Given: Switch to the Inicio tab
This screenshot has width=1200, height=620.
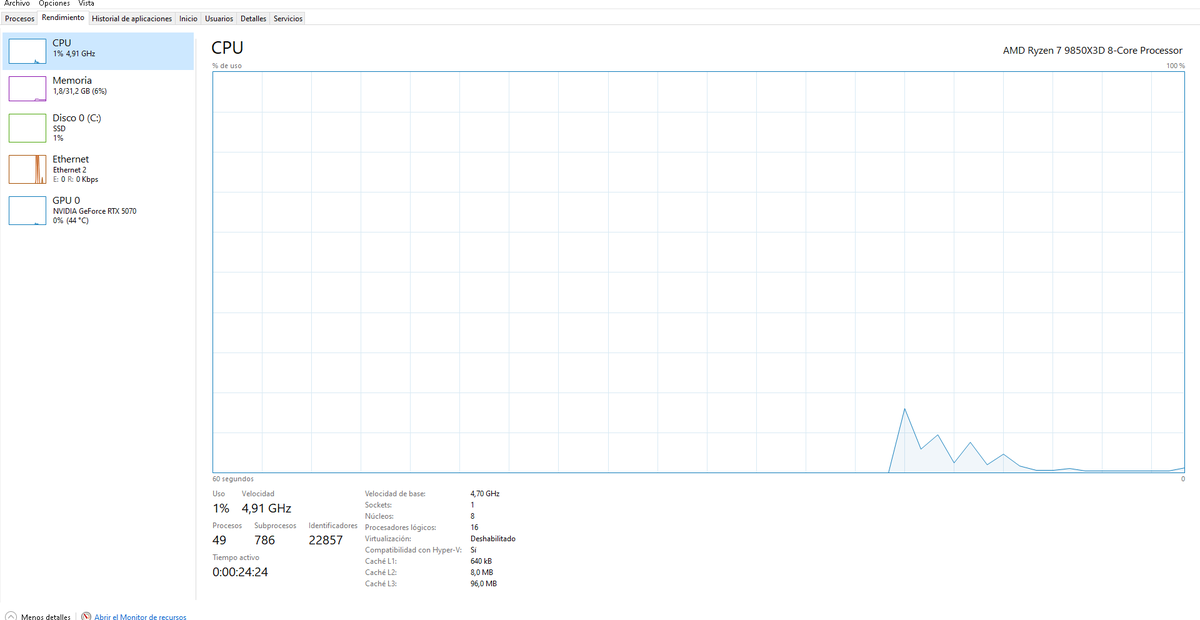Looking at the screenshot, I should pyautogui.click(x=188, y=18).
